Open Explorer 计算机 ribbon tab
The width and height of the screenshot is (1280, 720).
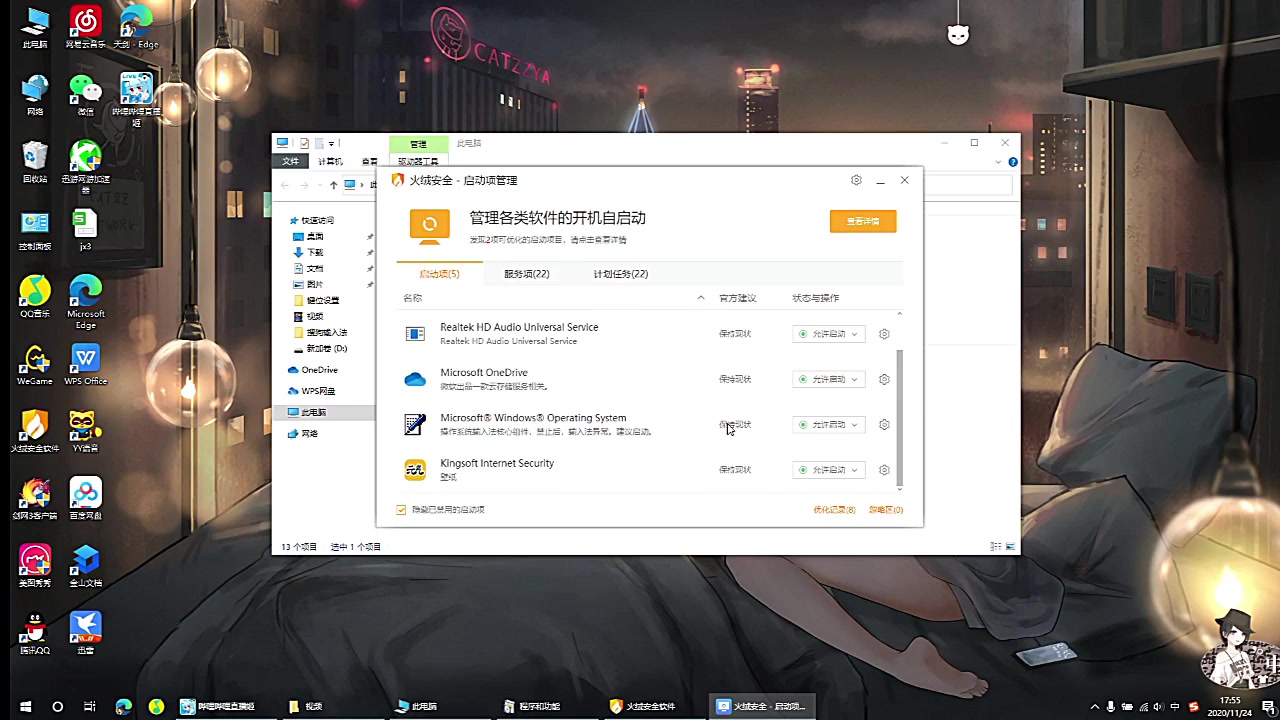pyautogui.click(x=330, y=161)
